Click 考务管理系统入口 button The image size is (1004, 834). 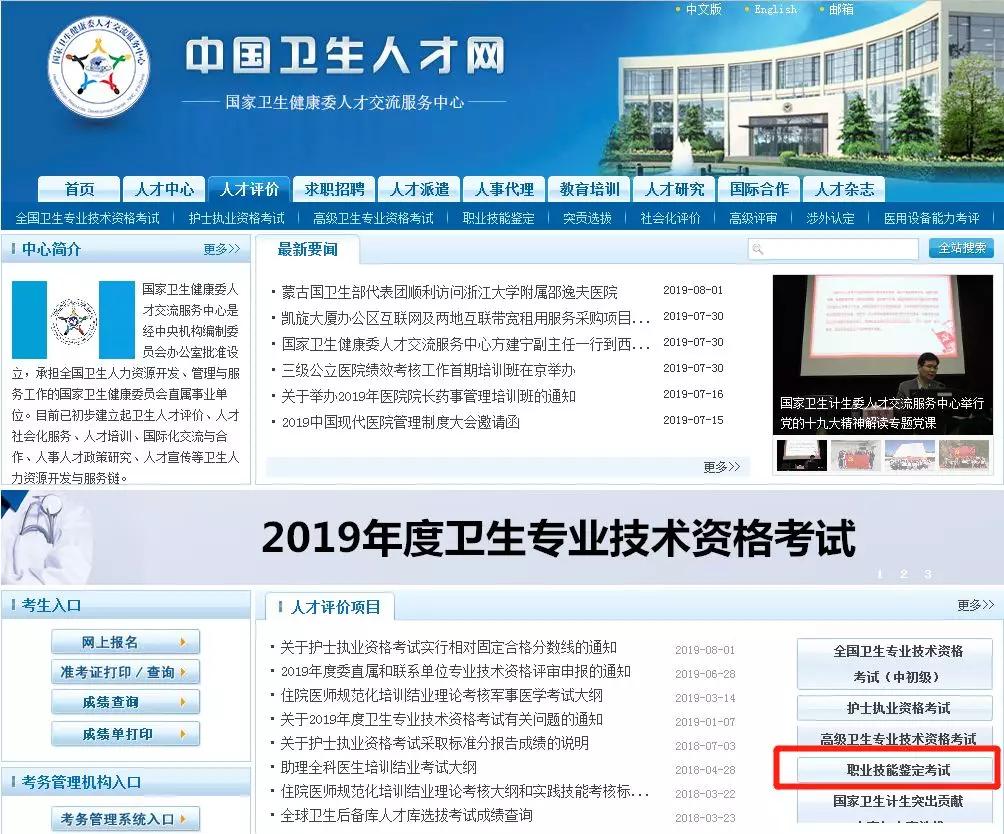tap(126, 819)
